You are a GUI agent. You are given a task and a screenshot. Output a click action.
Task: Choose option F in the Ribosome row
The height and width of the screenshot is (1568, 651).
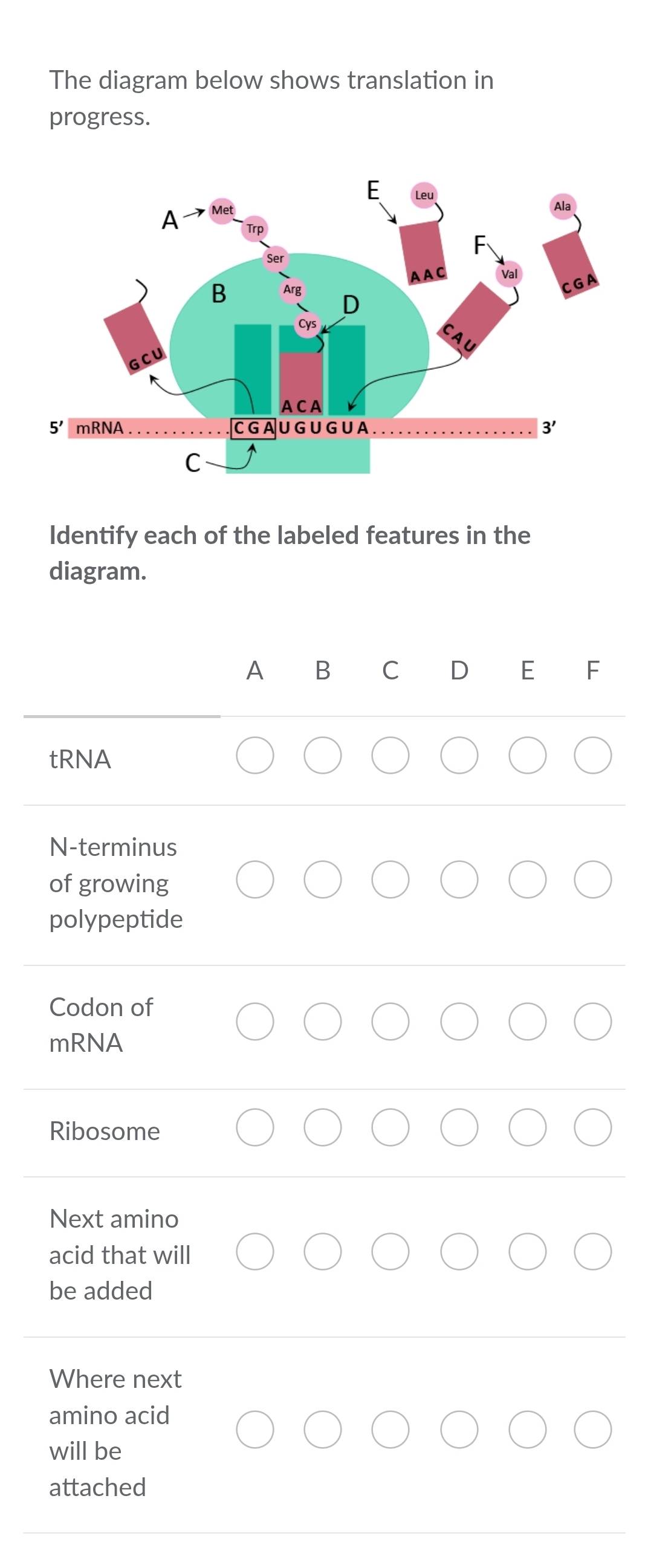592,1127
